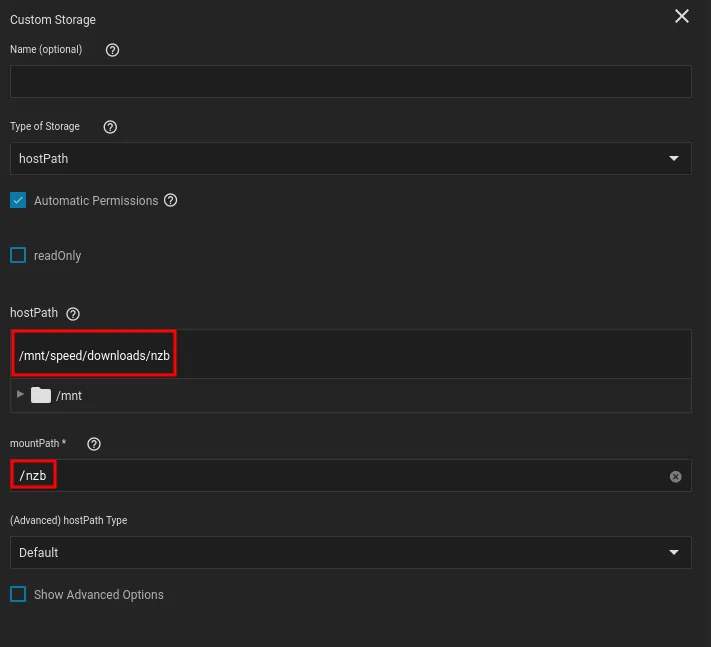Open help for Name (optional)

(x=112, y=50)
